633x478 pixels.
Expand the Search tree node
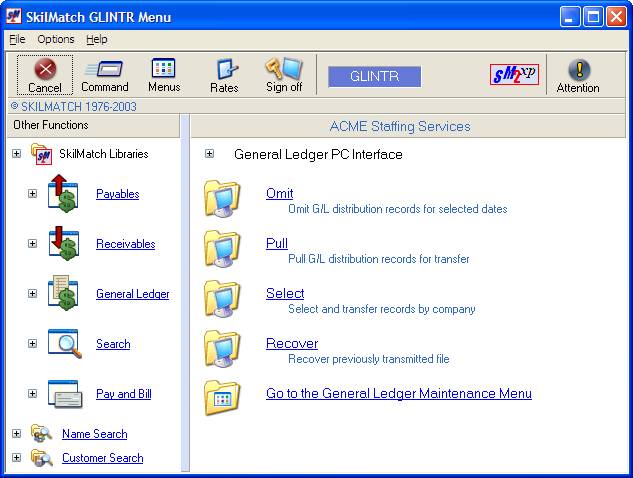(32, 344)
